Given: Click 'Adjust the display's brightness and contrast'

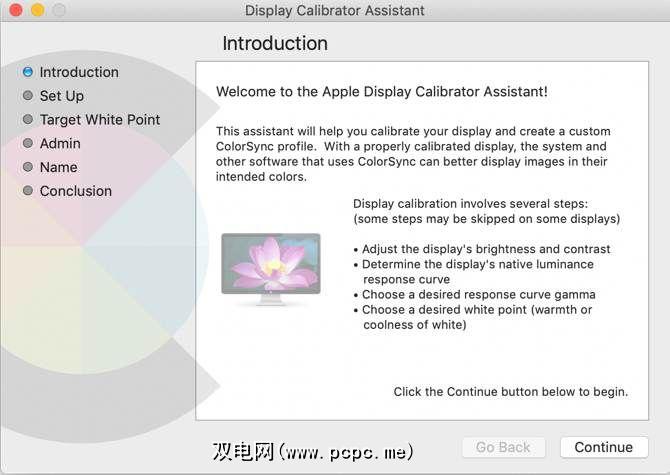Looking at the screenshot, I should [x=482, y=249].
